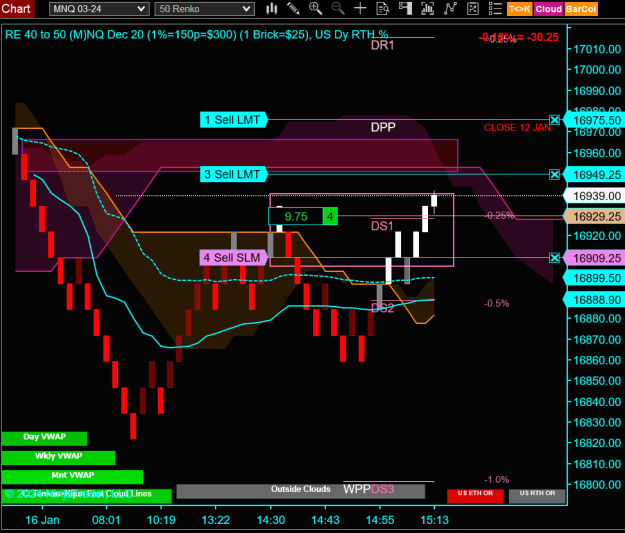Viewport: 625px width, 533px height.
Task: Click the 9.75 position profit marker
Action: coord(296,216)
